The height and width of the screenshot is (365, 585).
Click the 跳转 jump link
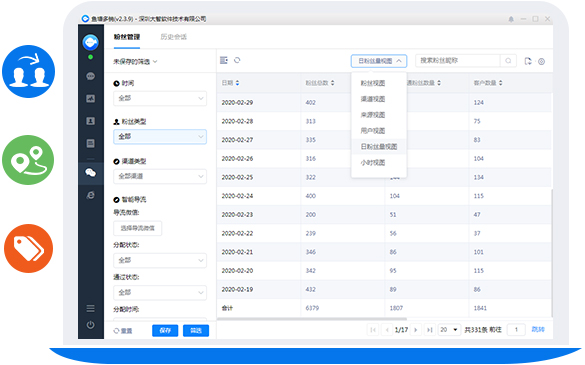tap(538, 330)
